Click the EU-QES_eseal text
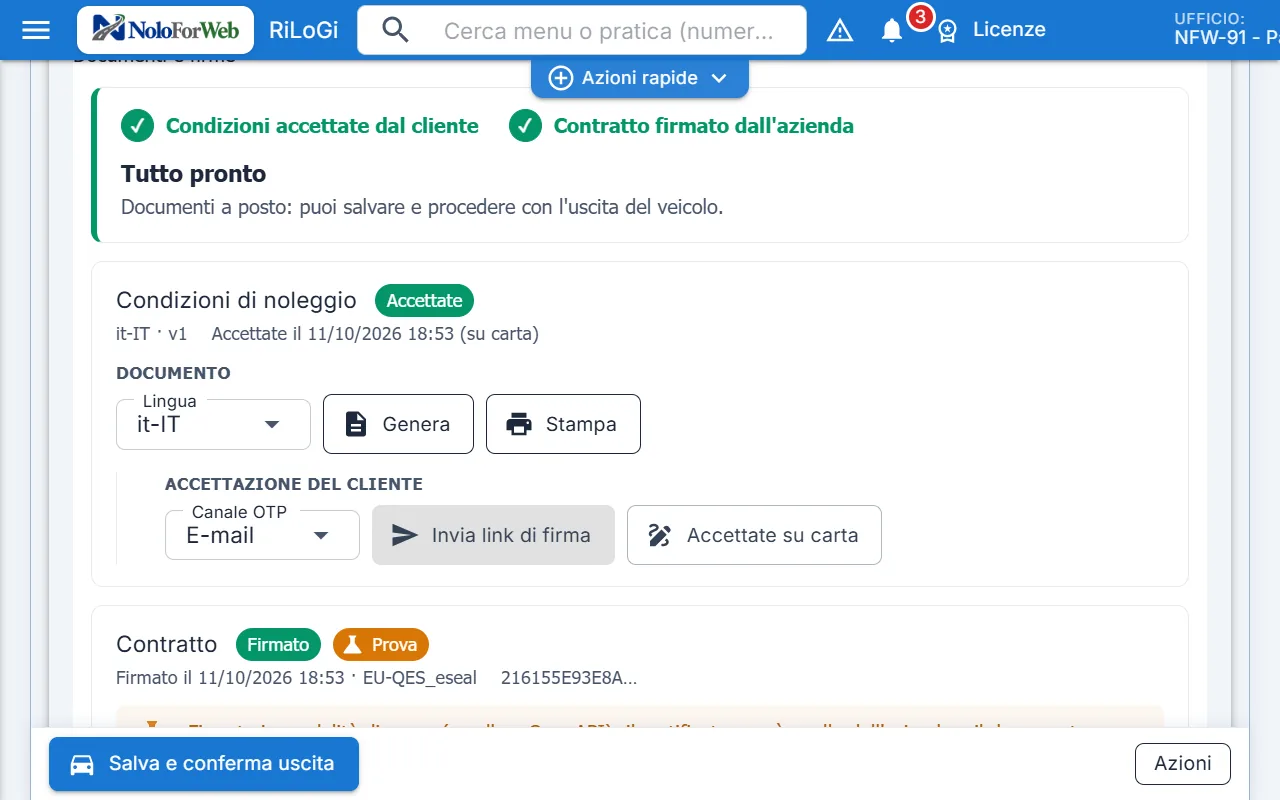Viewport: 1280px width, 800px height. click(420, 678)
